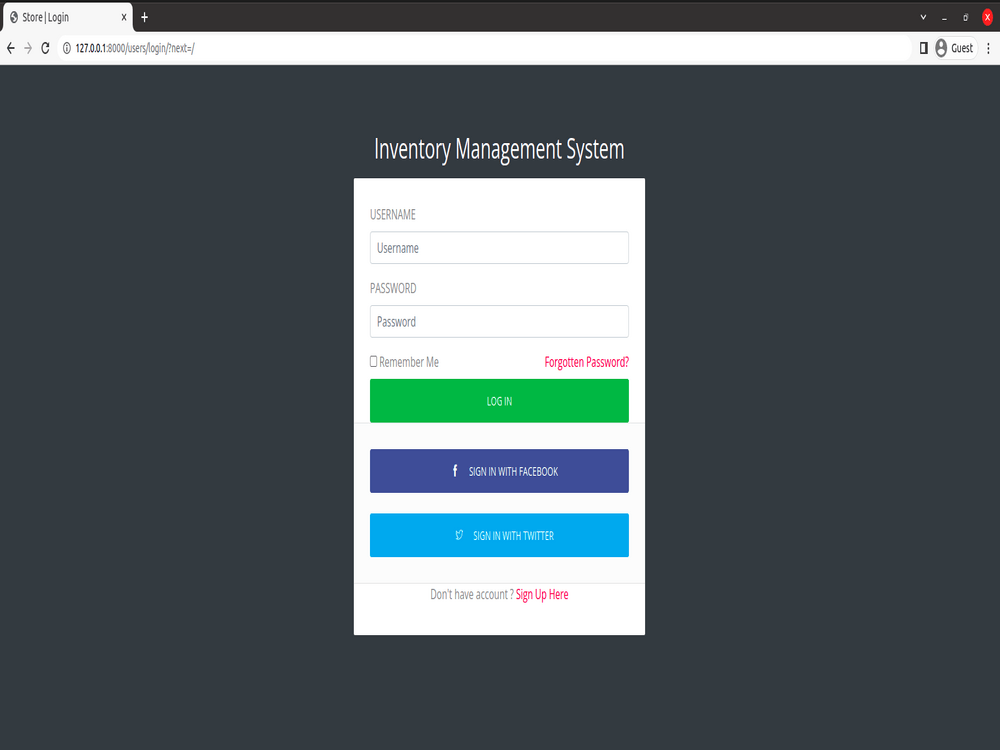Go forward in browser history
The height and width of the screenshot is (750, 1000).
click(x=28, y=48)
